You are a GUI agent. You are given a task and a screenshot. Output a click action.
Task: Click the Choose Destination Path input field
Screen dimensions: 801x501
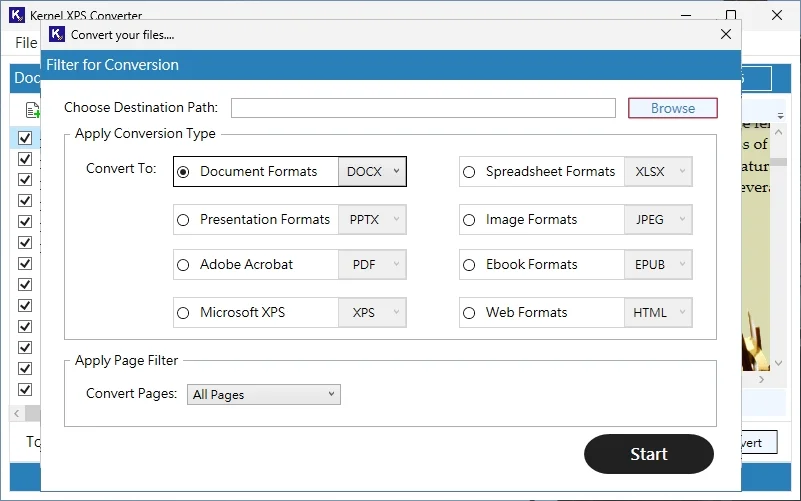[x=423, y=108]
